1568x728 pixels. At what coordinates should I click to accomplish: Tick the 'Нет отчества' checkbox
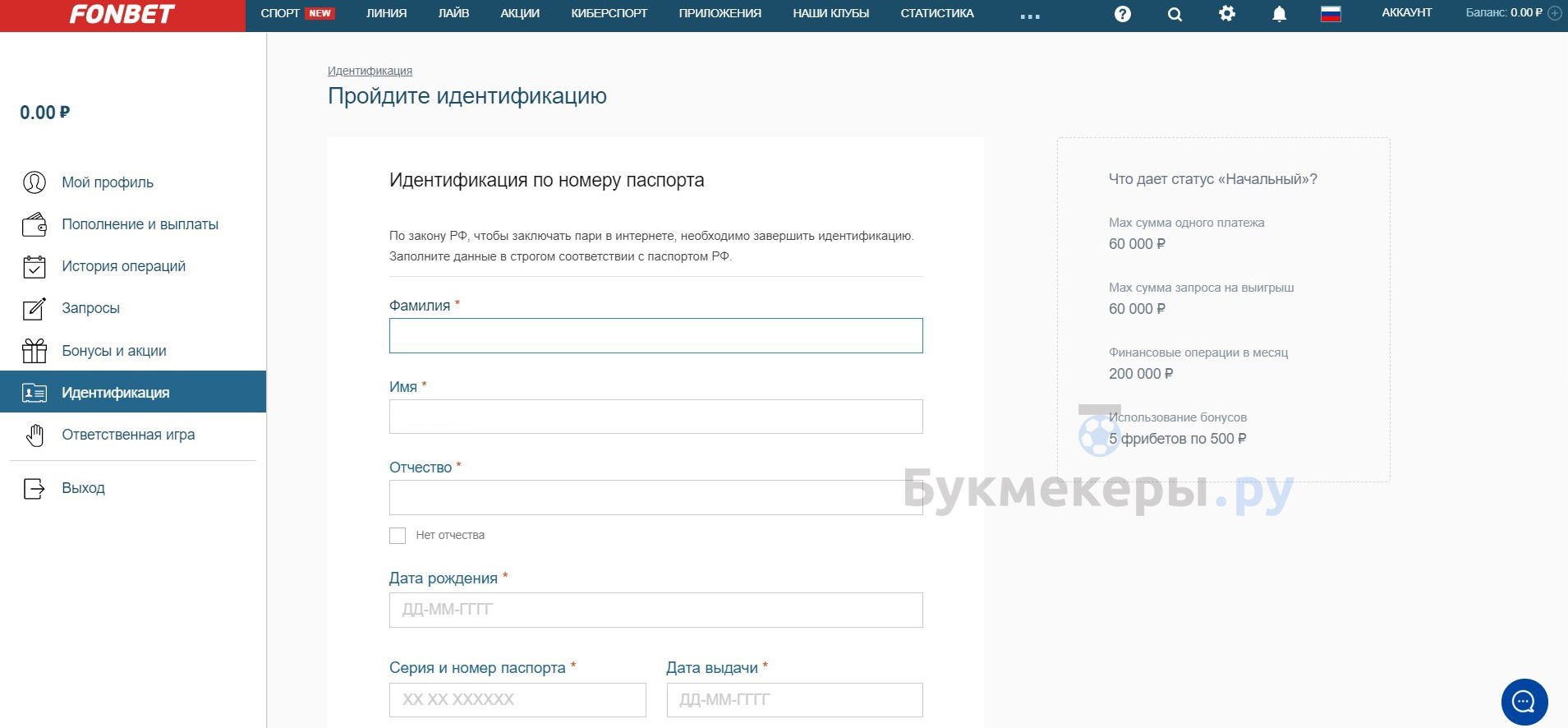pyautogui.click(x=398, y=536)
